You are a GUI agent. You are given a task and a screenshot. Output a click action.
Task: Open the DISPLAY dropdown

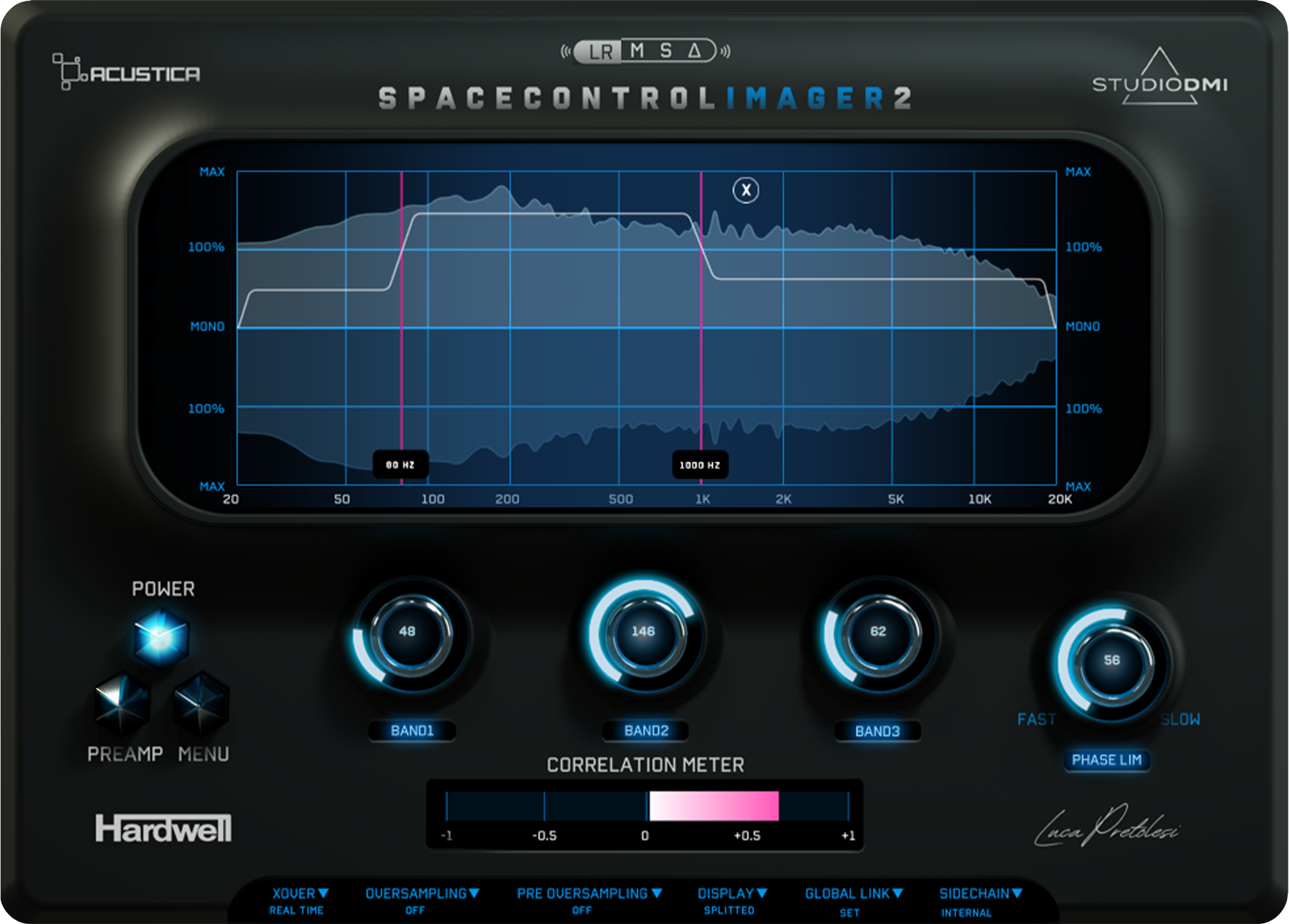733,893
